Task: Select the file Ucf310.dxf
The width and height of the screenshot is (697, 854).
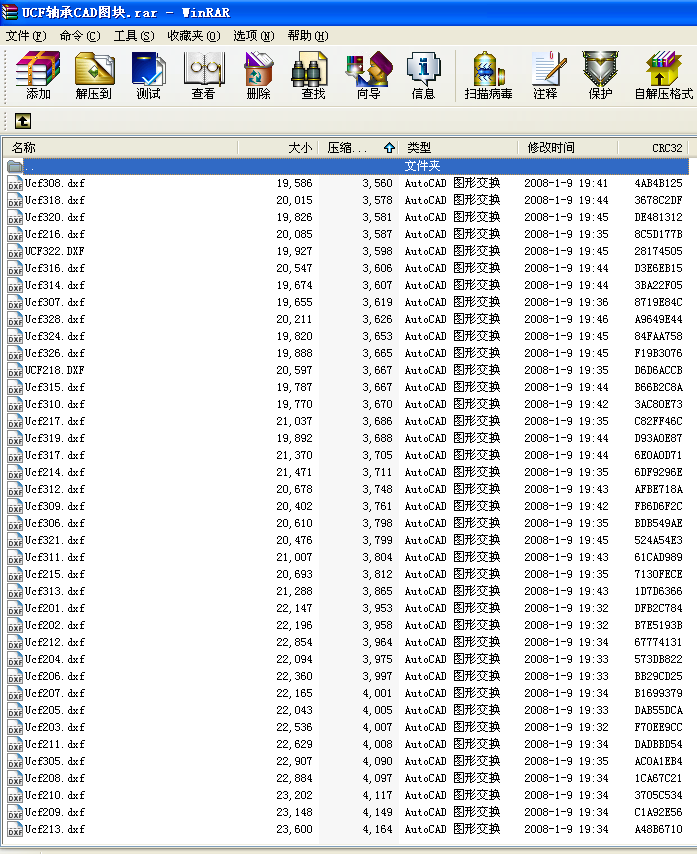Action: [55, 404]
